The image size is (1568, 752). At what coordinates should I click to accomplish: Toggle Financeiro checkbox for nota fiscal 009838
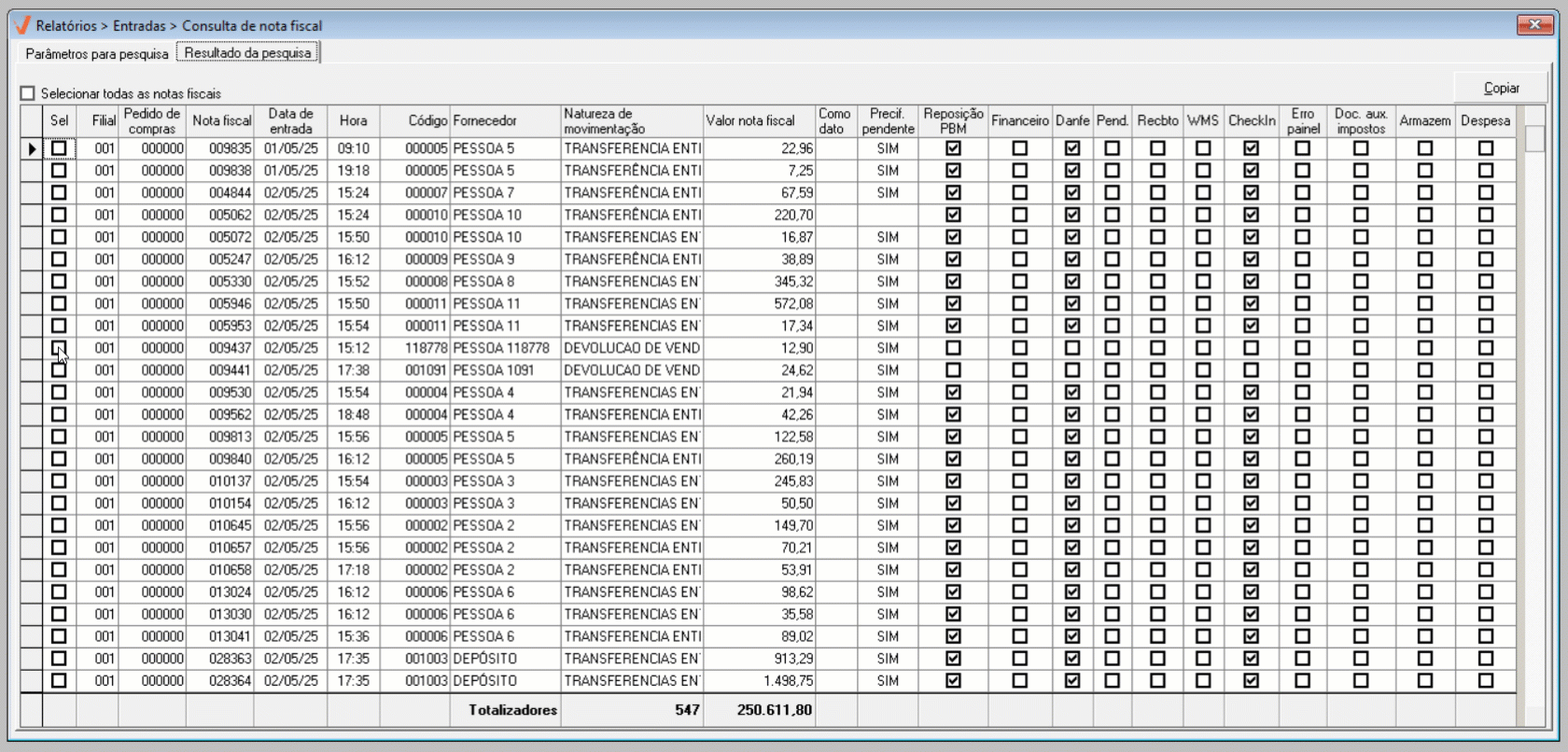1019,171
